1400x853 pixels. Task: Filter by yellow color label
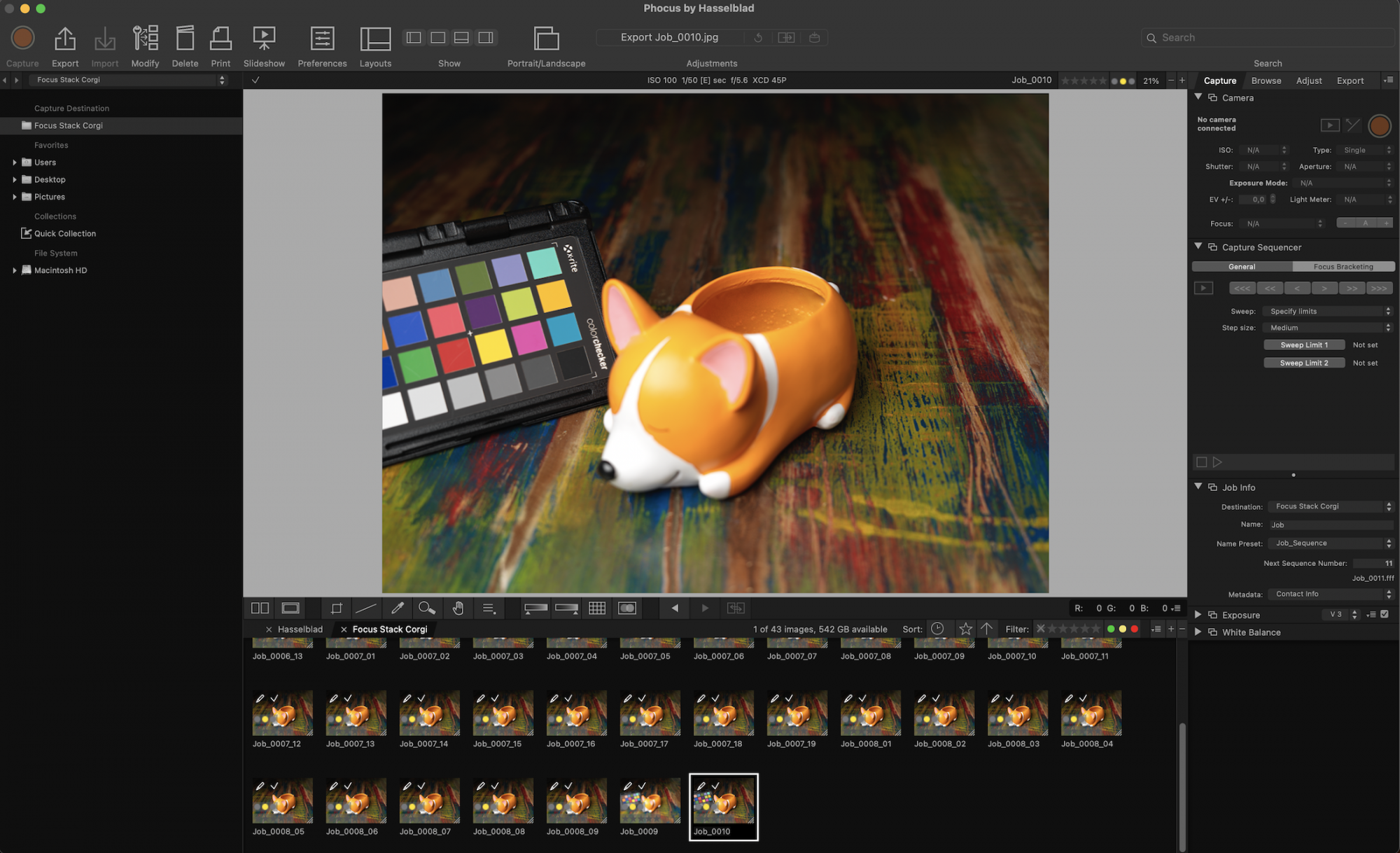click(1123, 629)
